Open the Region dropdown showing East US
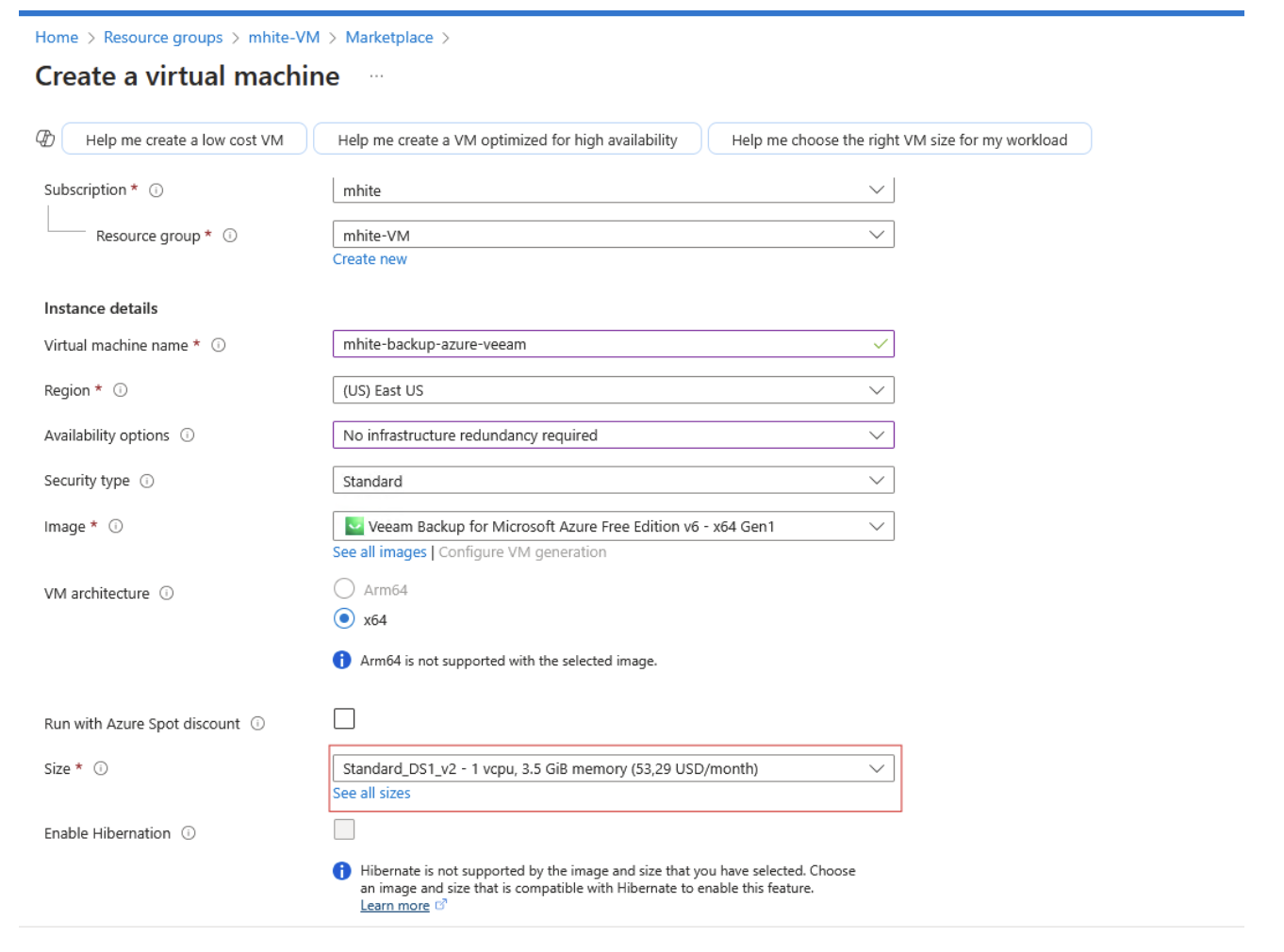1284x952 pixels. tap(613, 390)
